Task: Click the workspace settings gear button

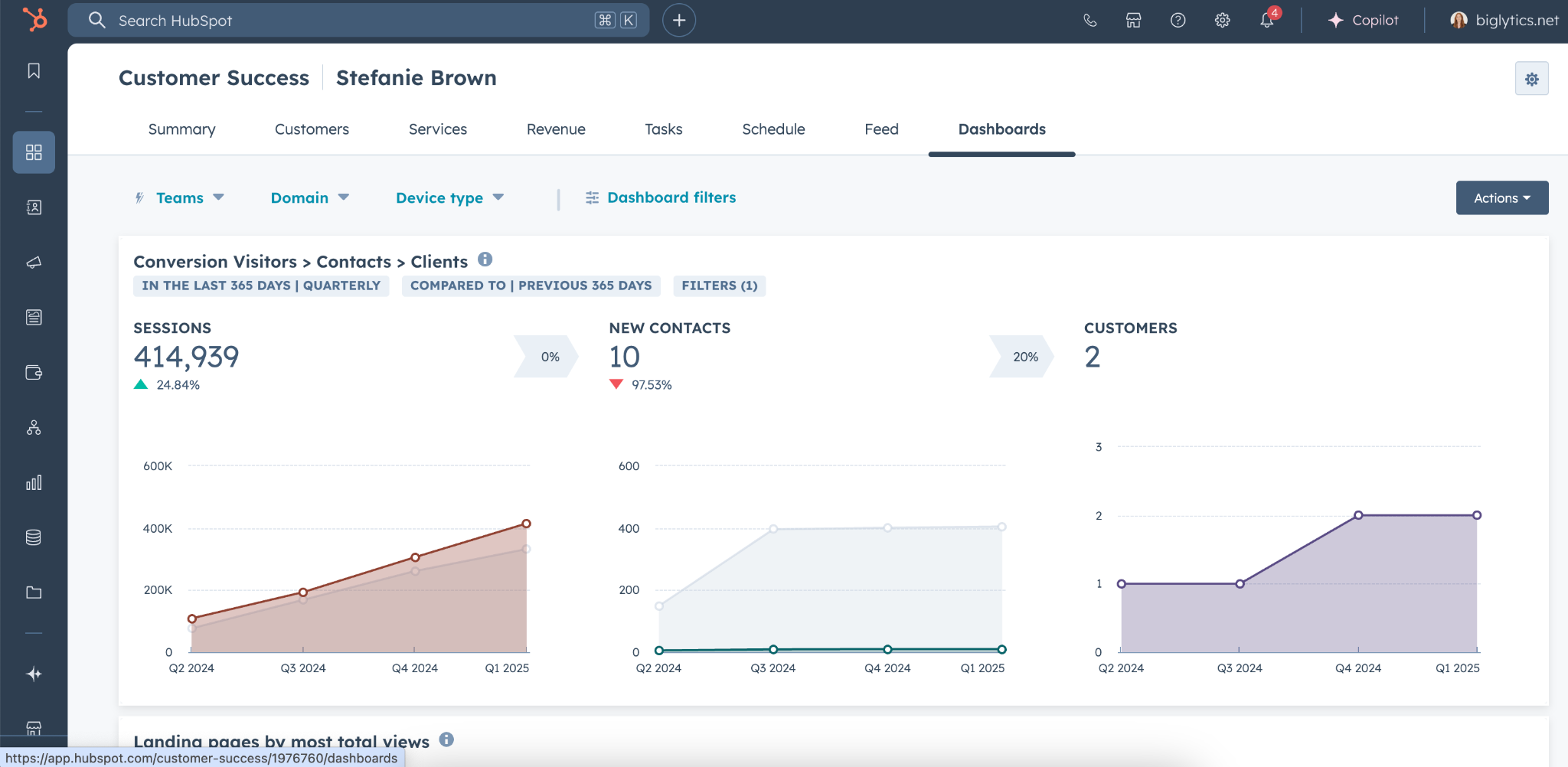Action: click(x=1531, y=79)
